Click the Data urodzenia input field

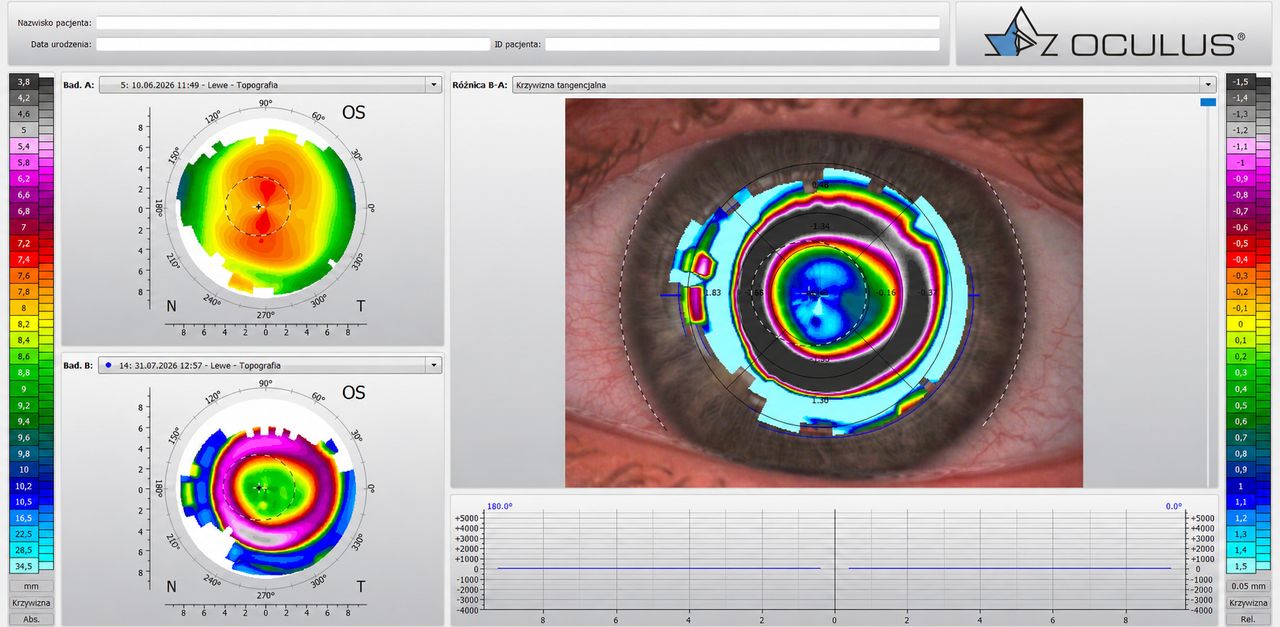coord(293,44)
